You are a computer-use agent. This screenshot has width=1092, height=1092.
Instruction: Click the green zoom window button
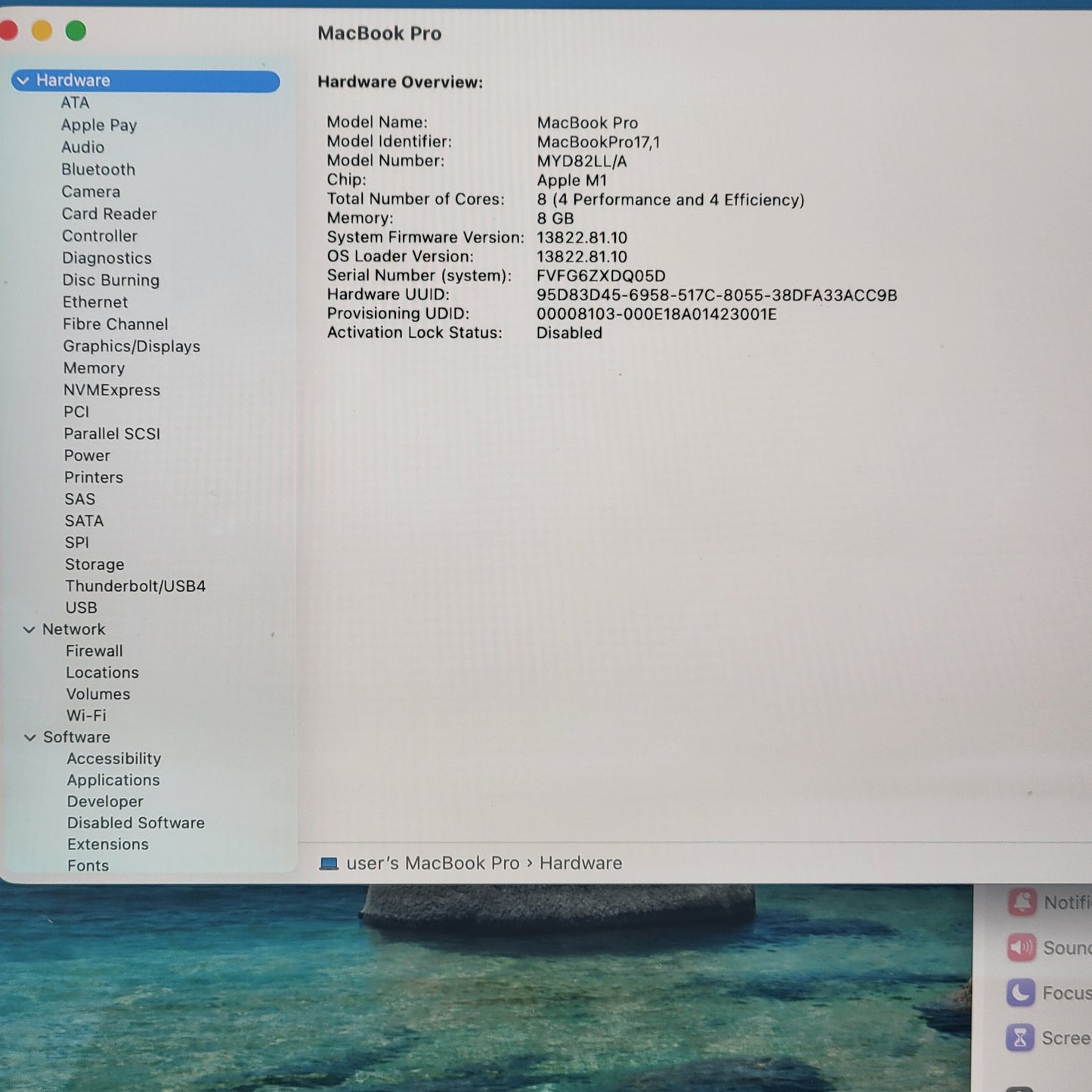76,31
